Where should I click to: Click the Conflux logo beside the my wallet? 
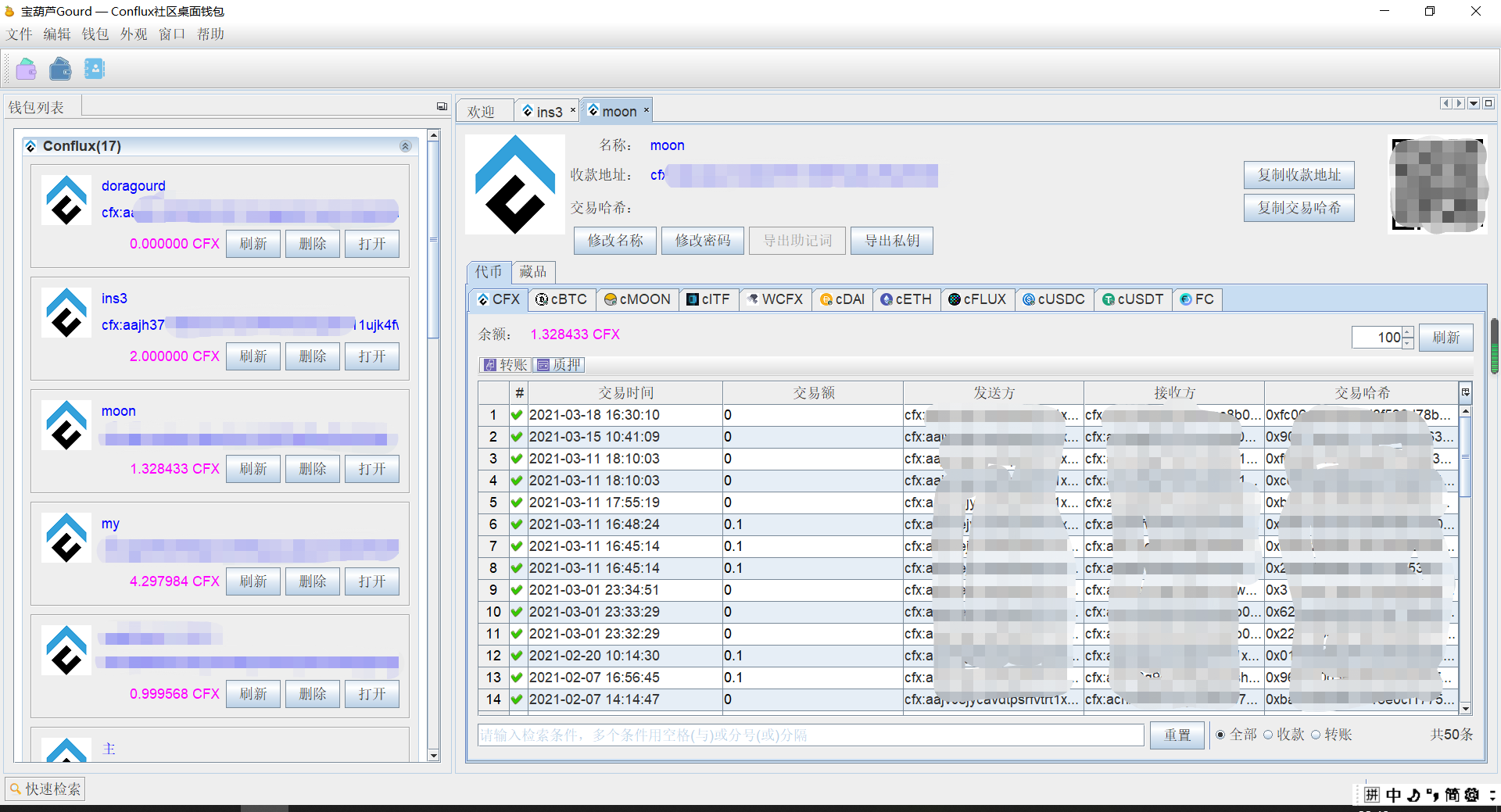coord(66,538)
